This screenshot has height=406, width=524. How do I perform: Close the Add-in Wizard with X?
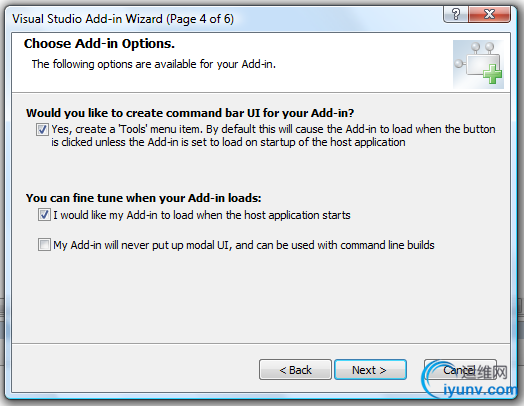point(489,14)
